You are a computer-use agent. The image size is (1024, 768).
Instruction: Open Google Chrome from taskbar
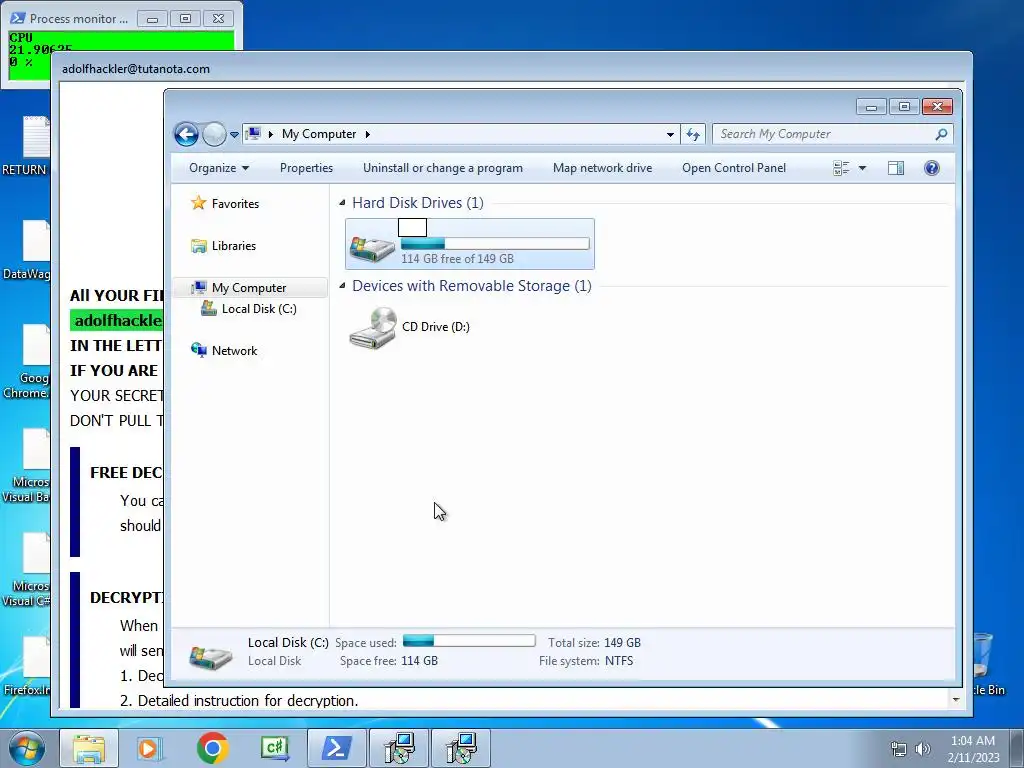(x=212, y=748)
